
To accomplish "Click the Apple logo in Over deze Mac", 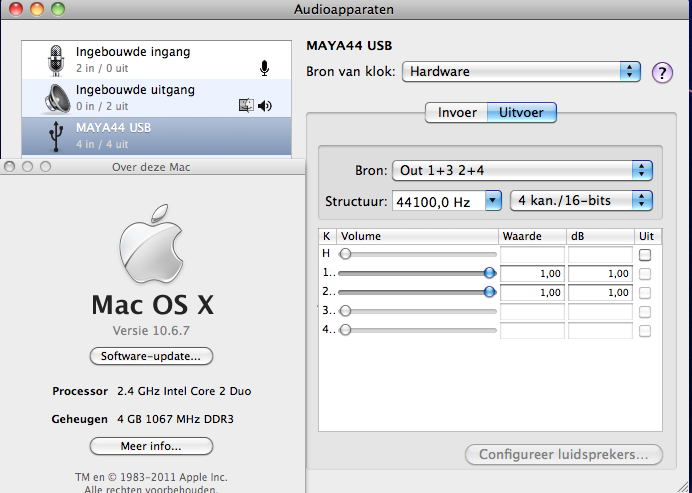I will point(151,243).
